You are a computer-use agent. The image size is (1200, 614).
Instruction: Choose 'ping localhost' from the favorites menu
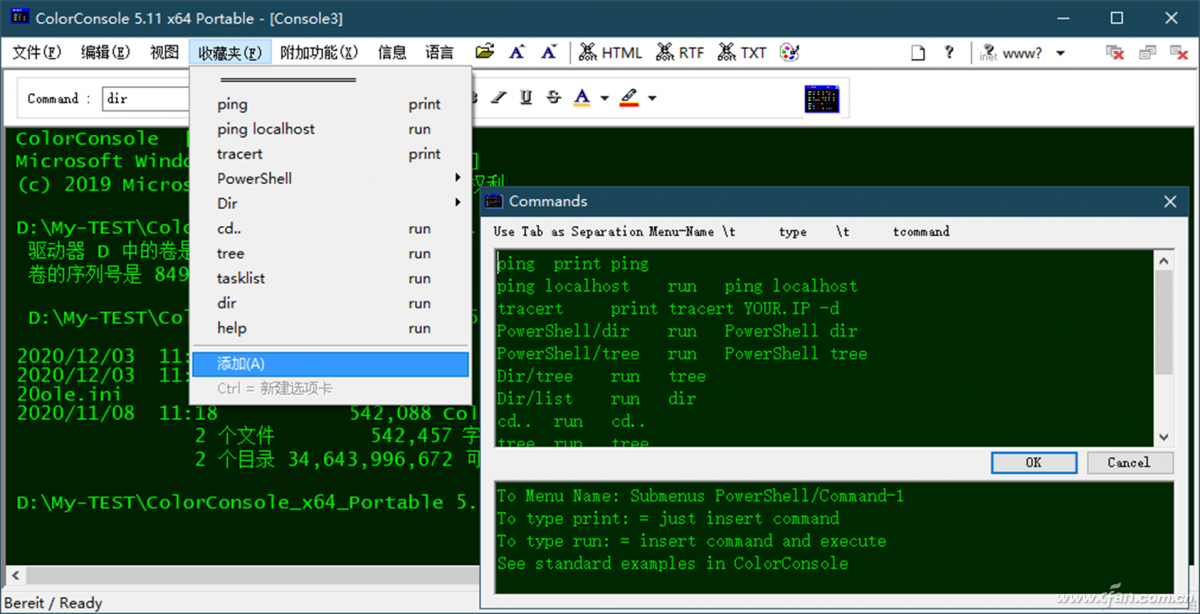click(x=266, y=129)
